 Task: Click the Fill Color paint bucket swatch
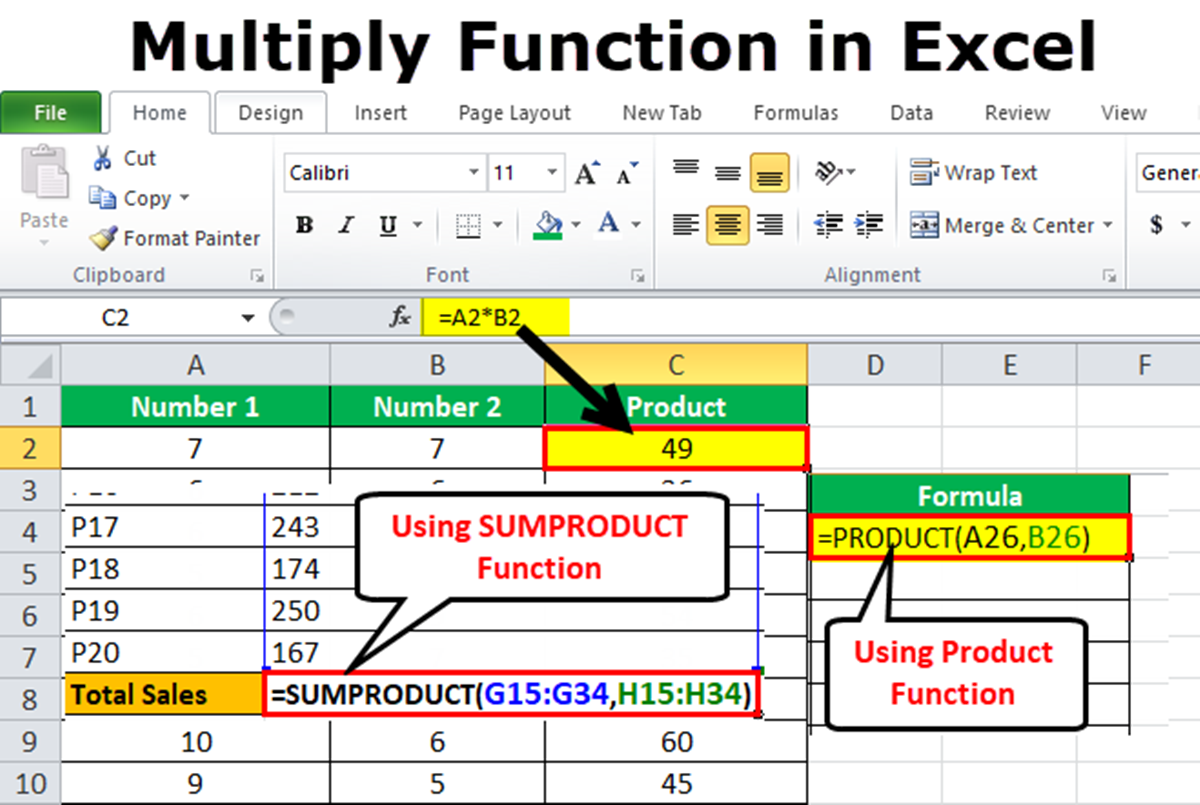pos(548,225)
